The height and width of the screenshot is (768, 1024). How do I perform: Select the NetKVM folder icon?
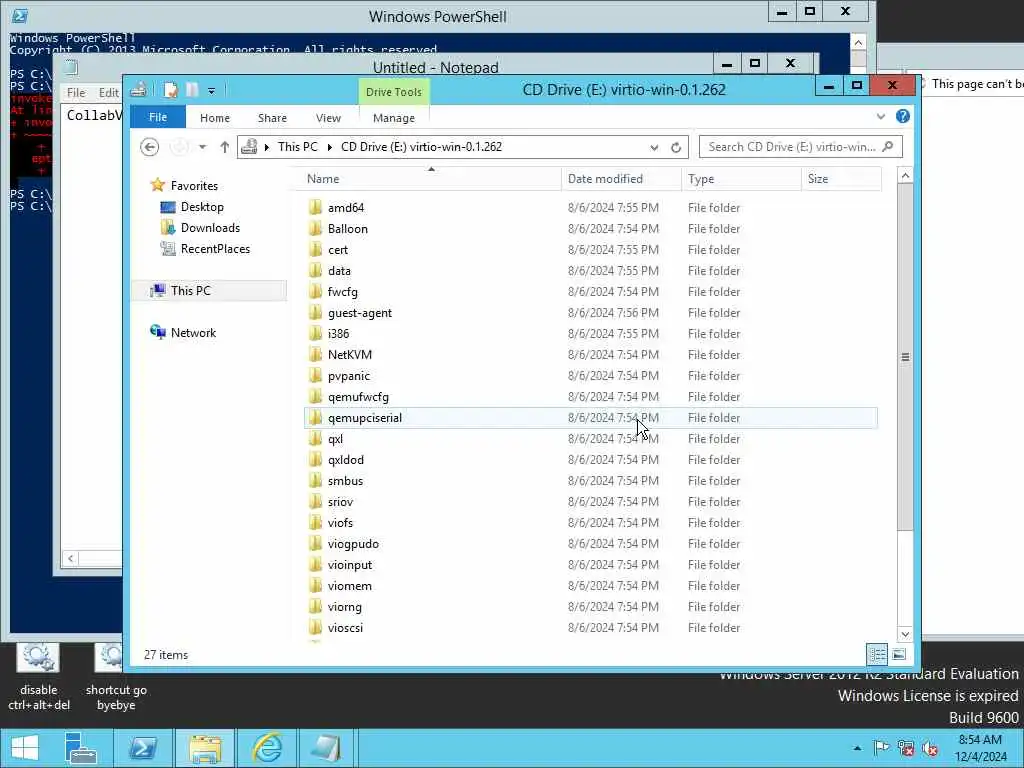[315, 355]
